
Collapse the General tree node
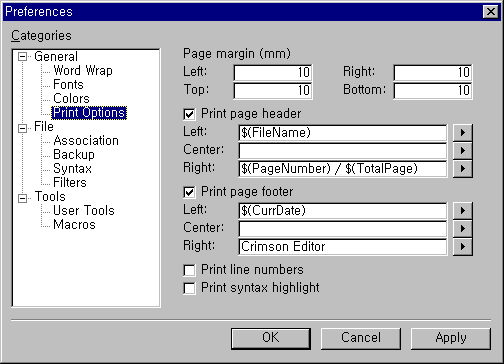point(22,56)
